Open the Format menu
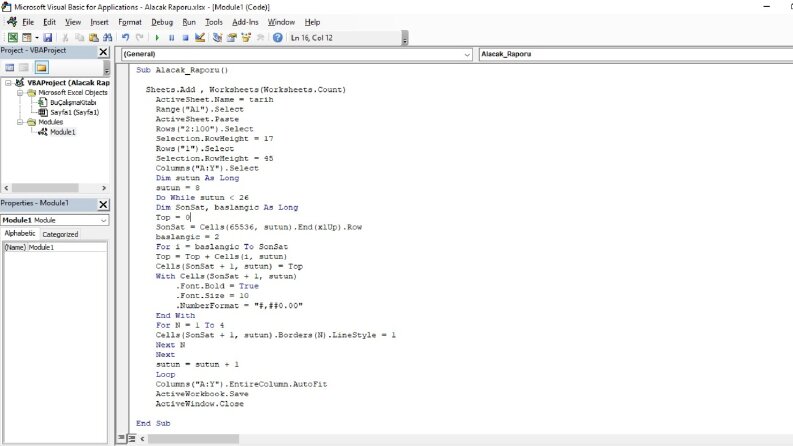Image resolution: width=793 pixels, height=446 pixels. click(x=130, y=22)
